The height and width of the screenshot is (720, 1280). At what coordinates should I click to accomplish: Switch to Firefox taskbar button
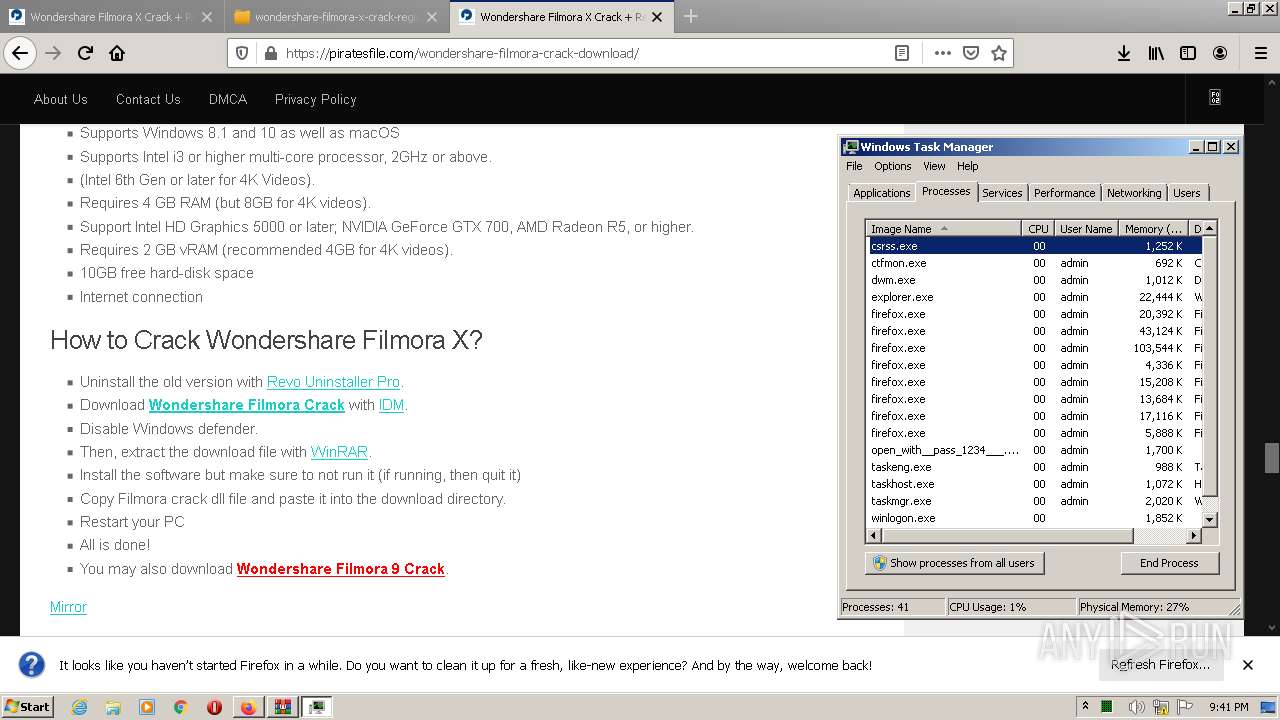point(248,707)
